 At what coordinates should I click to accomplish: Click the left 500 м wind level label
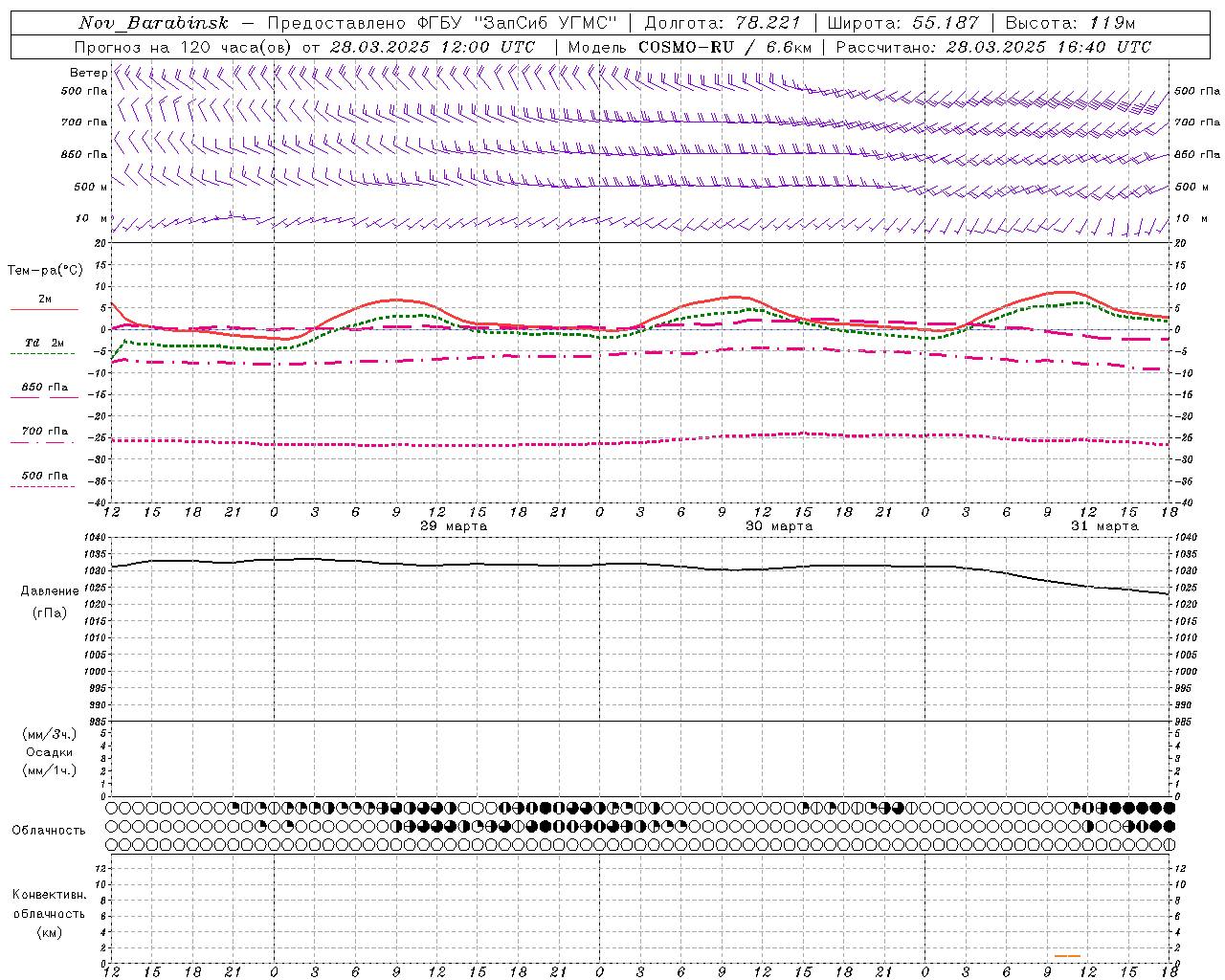click(91, 188)
